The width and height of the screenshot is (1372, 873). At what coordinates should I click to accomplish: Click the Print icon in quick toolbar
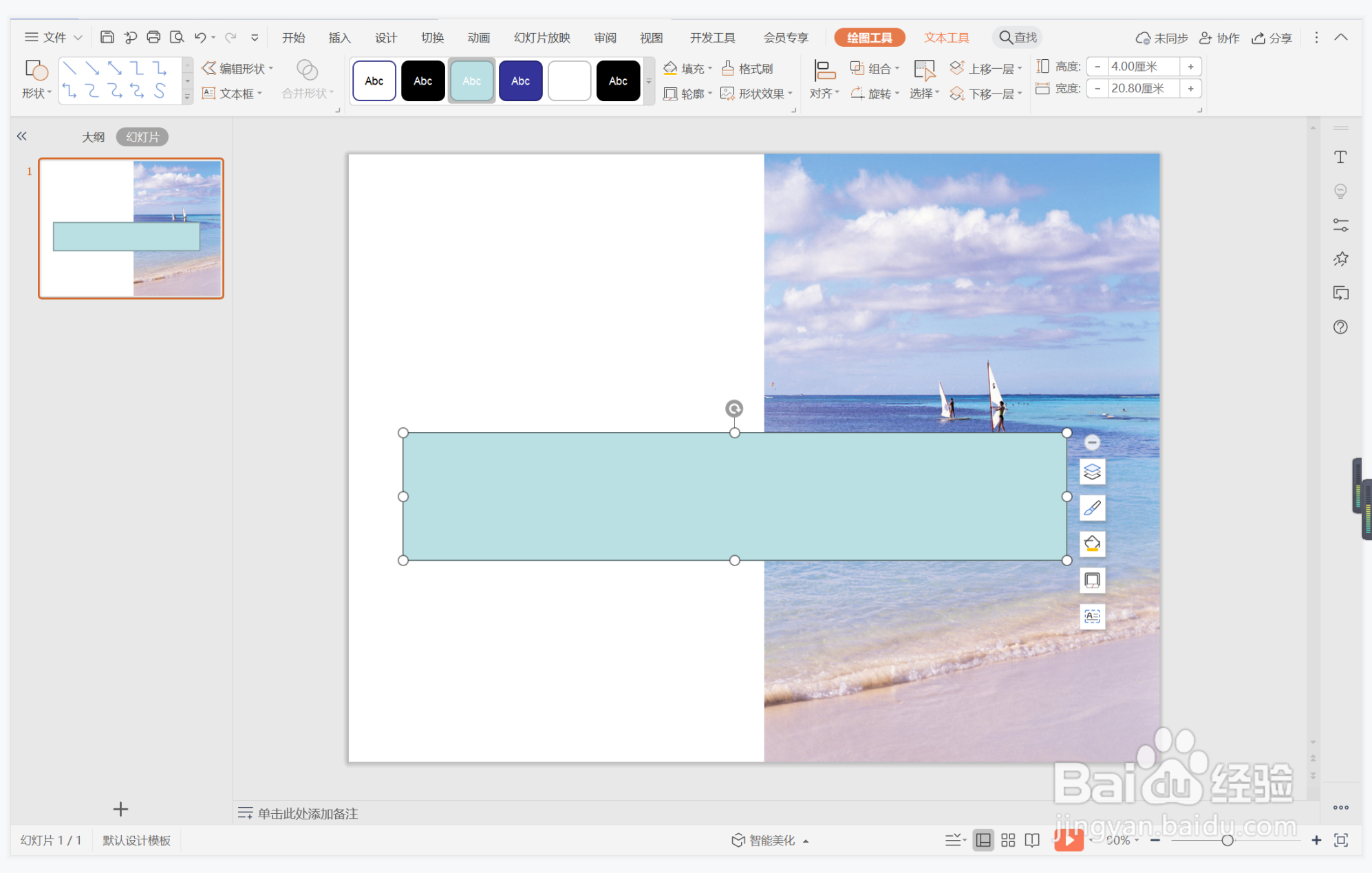153,37
